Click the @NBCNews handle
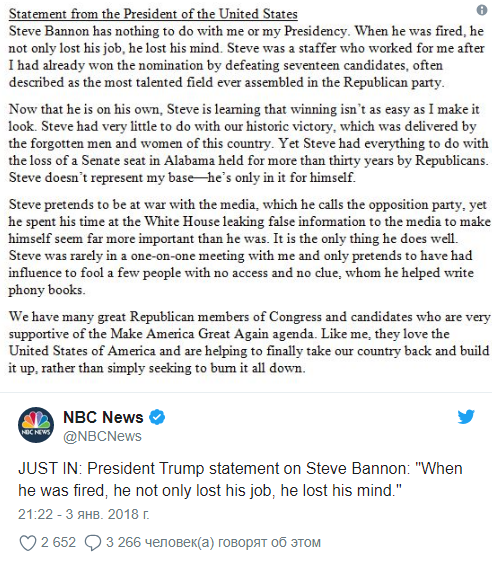Viewport: 492px width, 561px height. pos(102,436)
